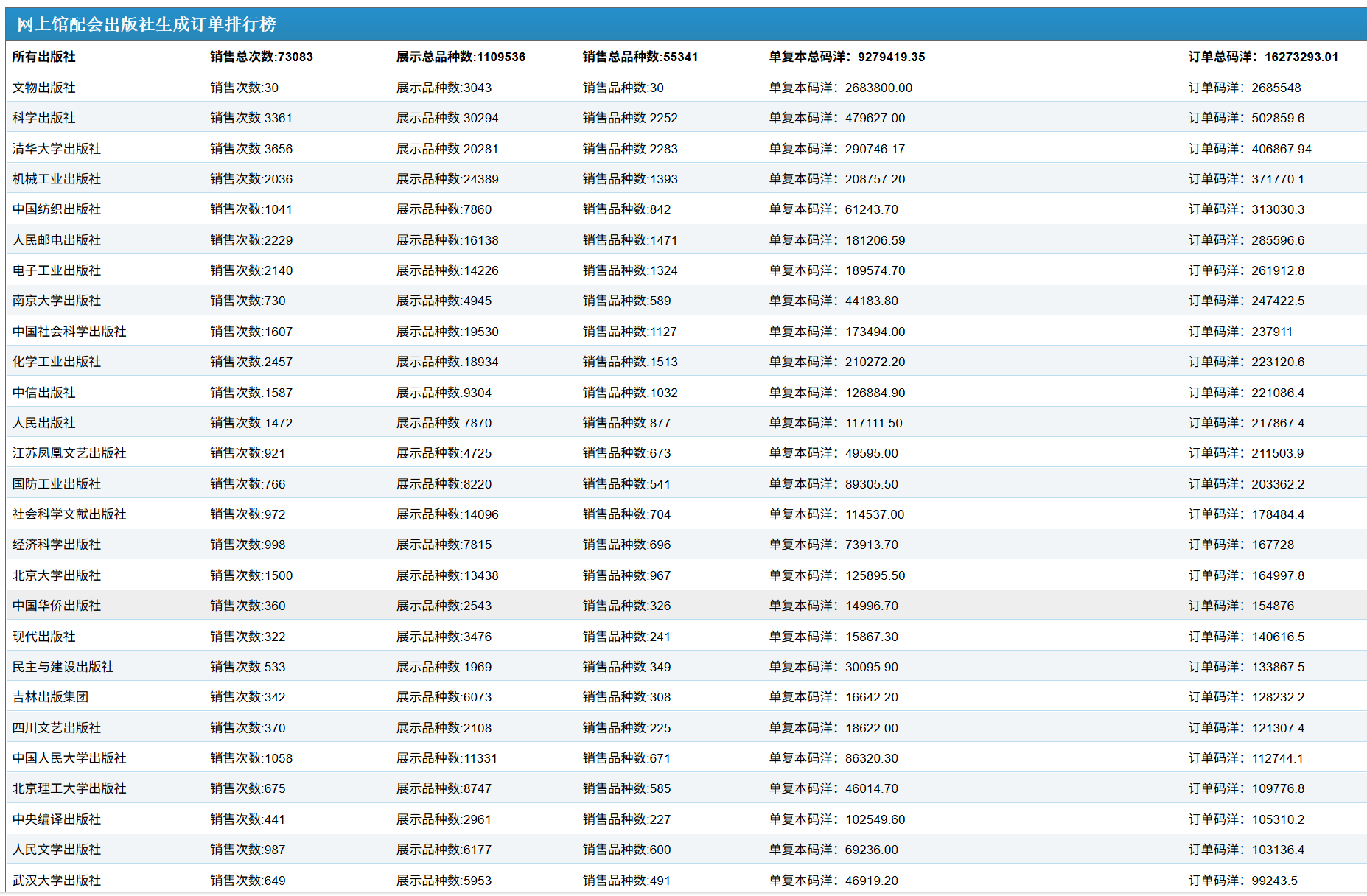Viewport: 1367px width, 896px height.
Task: Click the 中国纺织出版社 row name
Action: [x=57, y=209]
